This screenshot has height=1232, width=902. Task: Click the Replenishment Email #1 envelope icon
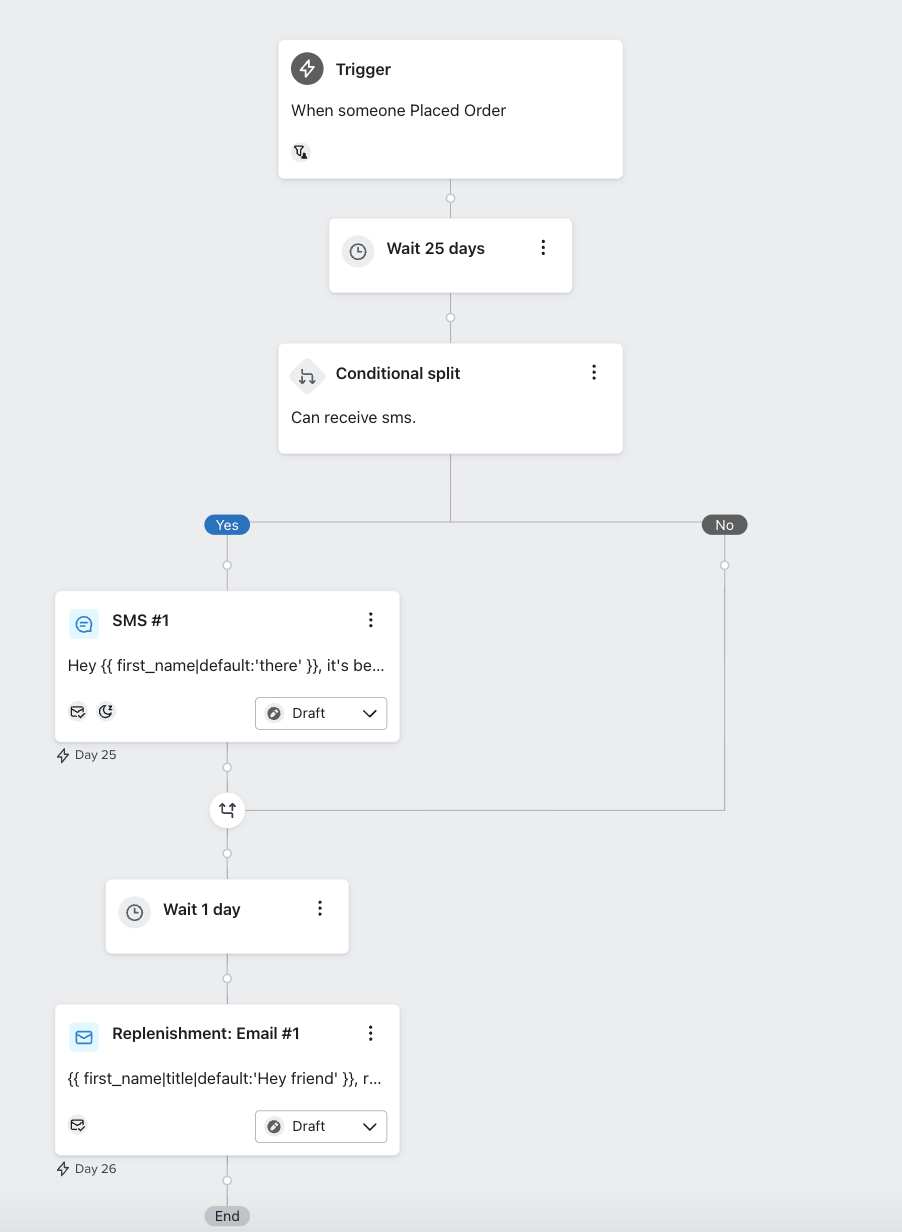(x=84, y=1037)
